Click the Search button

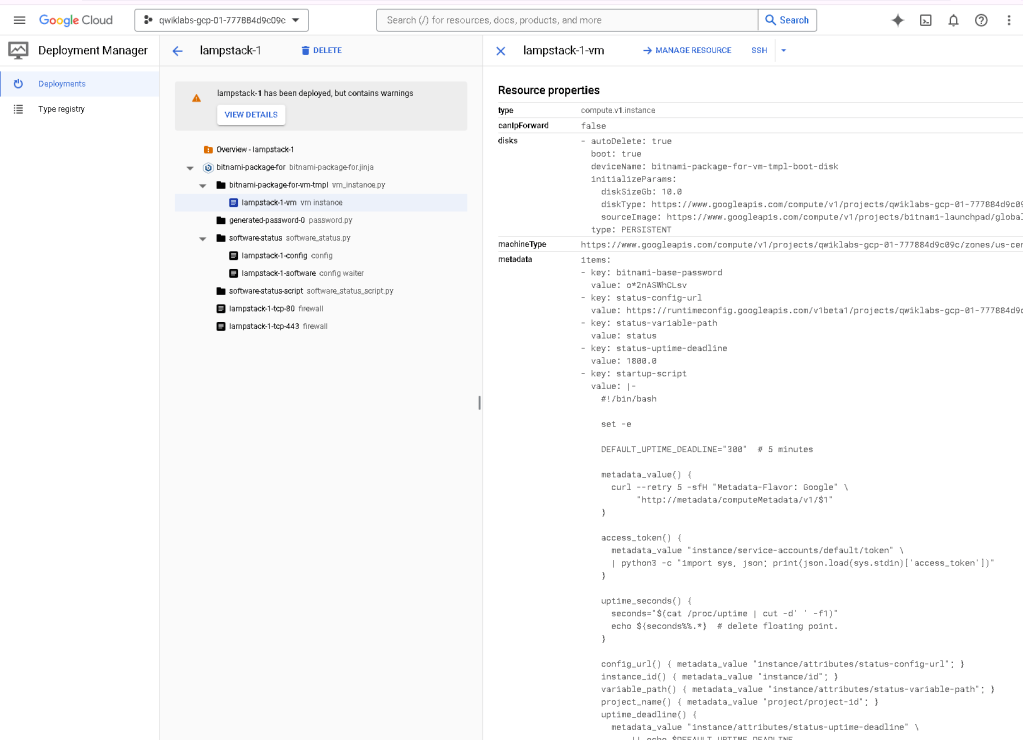[x=787, y=20]
